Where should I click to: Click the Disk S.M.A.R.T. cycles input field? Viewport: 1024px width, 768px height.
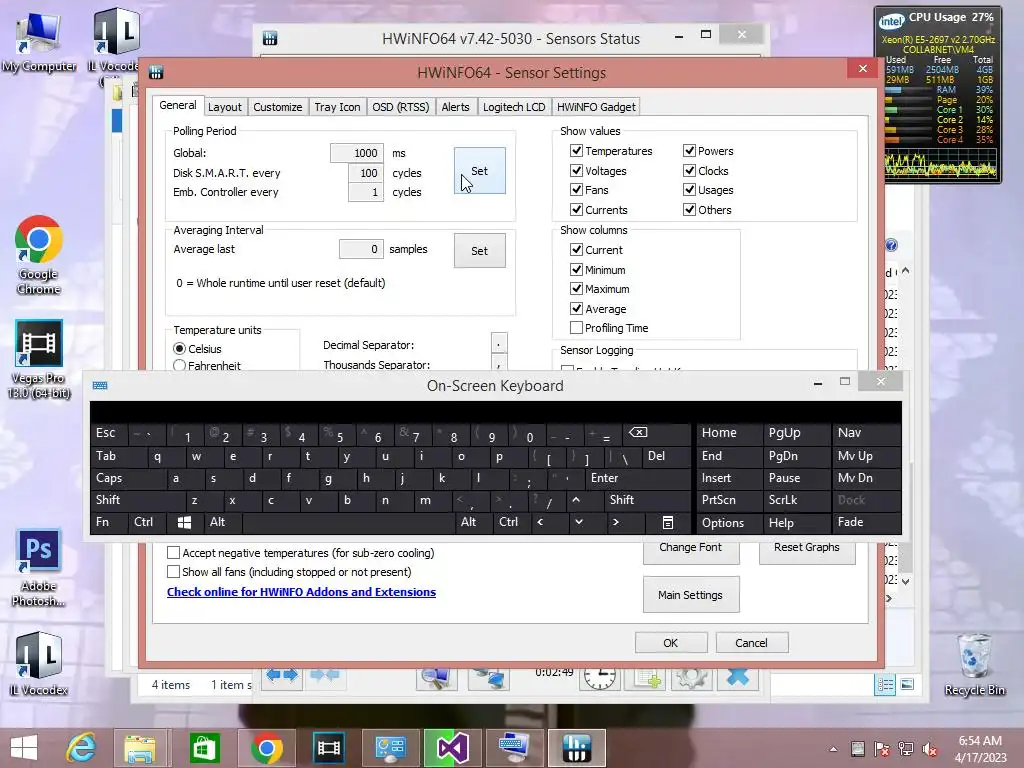tap(366, 173)
